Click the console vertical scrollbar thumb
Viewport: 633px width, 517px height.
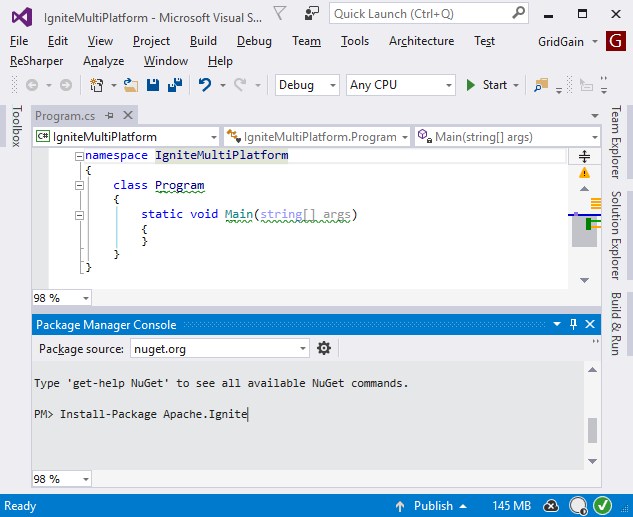[592, 431]
